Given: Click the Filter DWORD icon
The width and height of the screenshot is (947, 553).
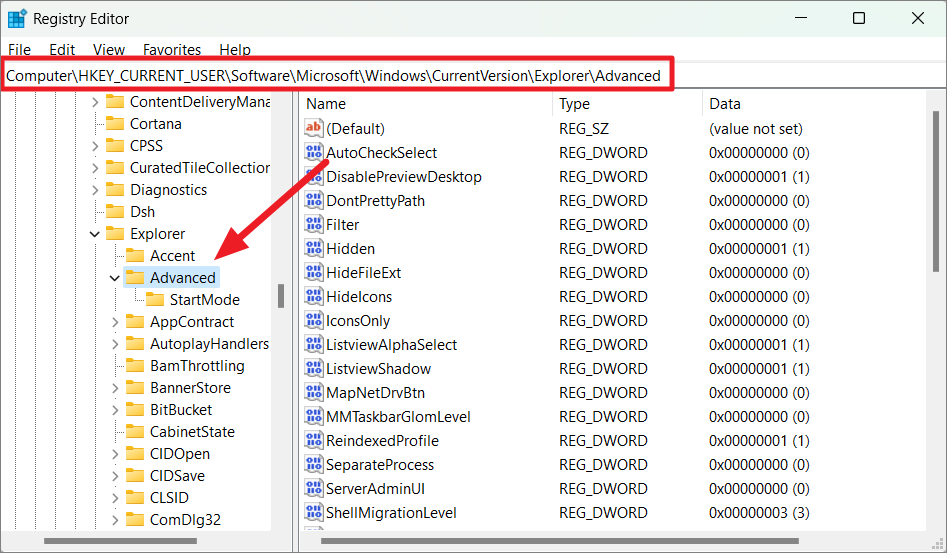Looking at the screenshot, I should (x=313, y=225).
